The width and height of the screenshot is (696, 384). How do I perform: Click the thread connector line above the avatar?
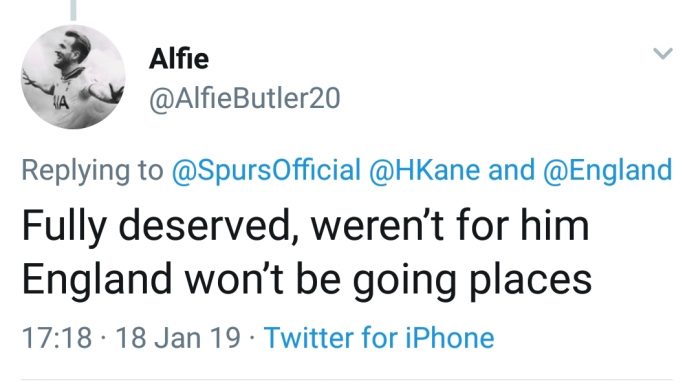click(x=73, y=10)
